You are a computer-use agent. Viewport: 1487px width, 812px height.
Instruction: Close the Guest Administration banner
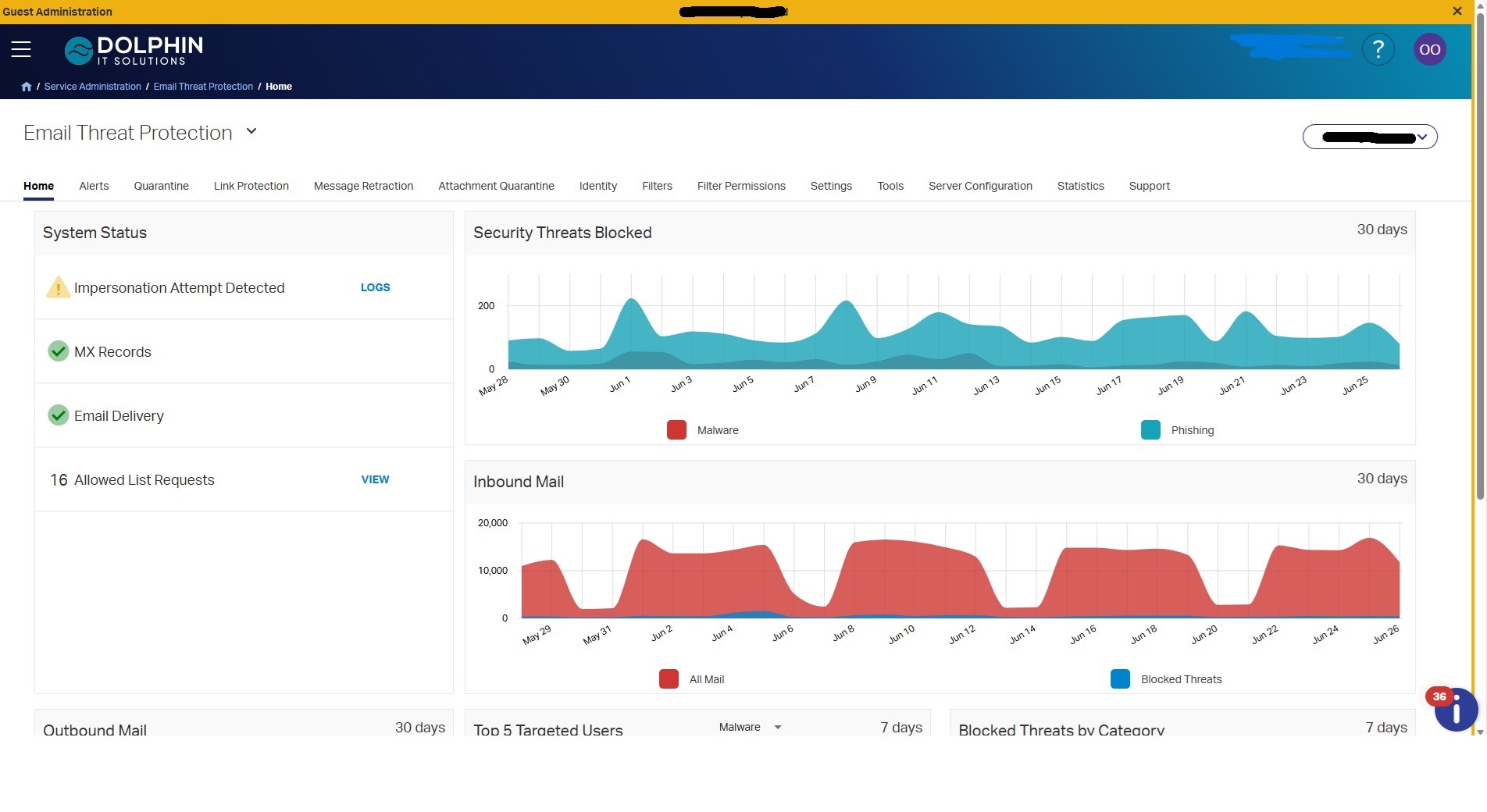pyautogui.click(x=1457, y=11)
